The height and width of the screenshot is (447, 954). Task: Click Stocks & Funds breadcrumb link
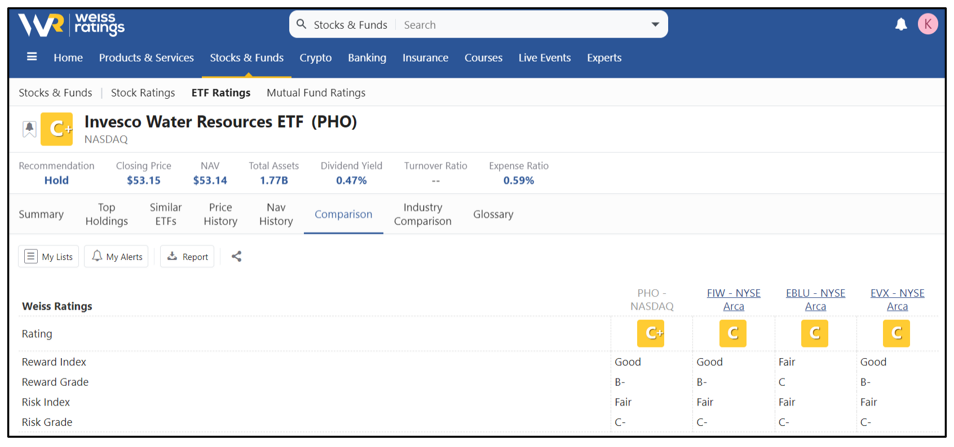(x=55, y=93)
